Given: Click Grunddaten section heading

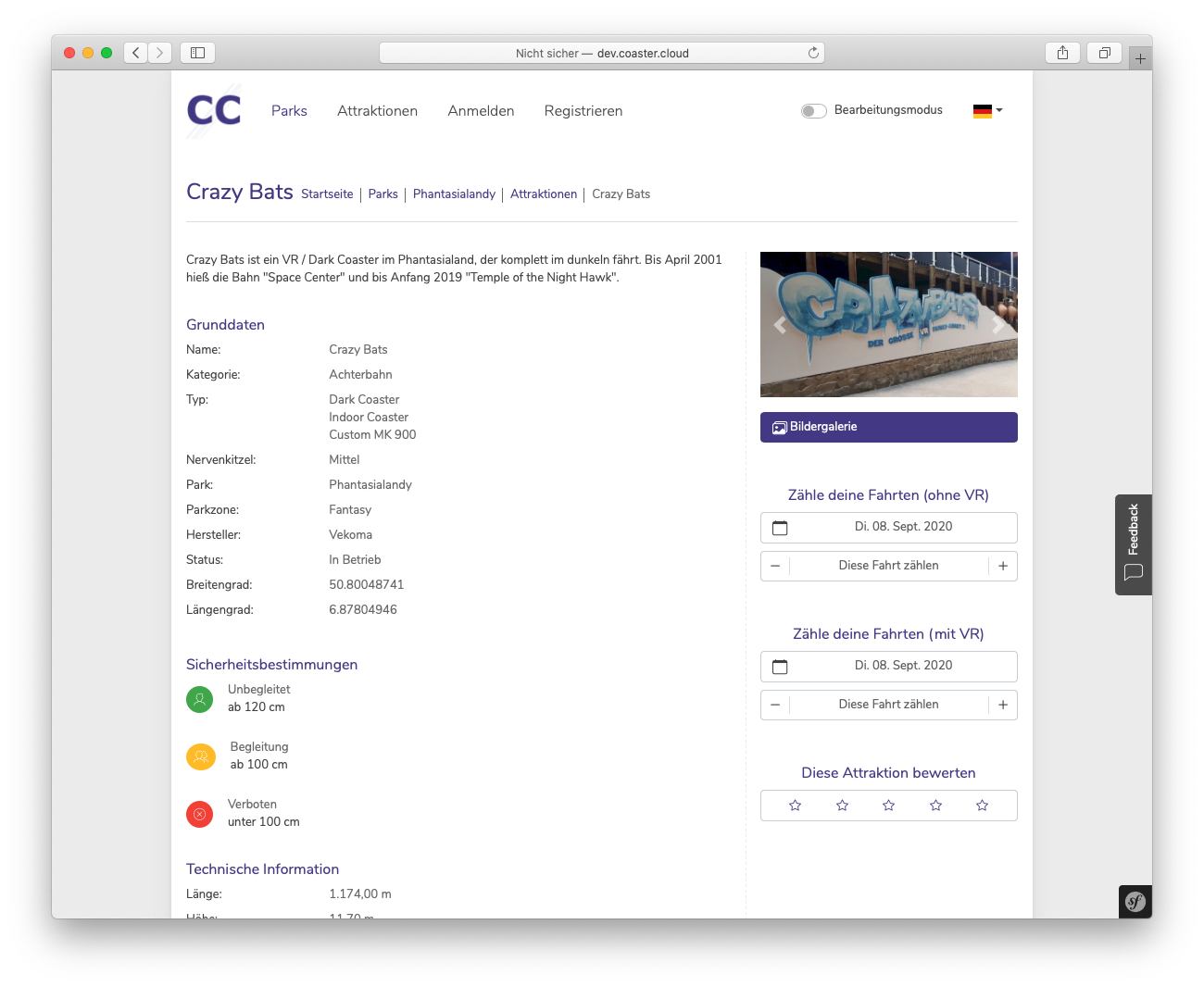Looking at the screenshot, I should point(225,325).
